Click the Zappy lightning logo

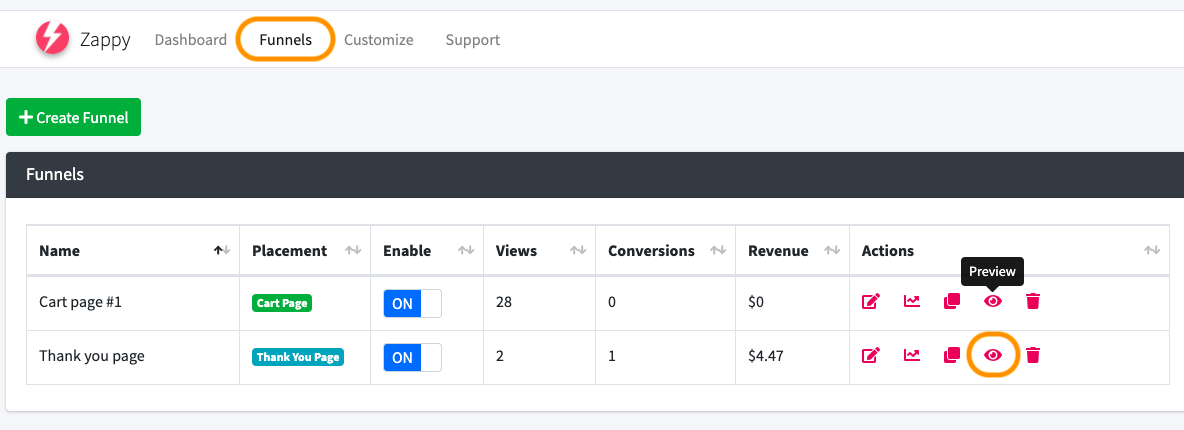(51, 39)
